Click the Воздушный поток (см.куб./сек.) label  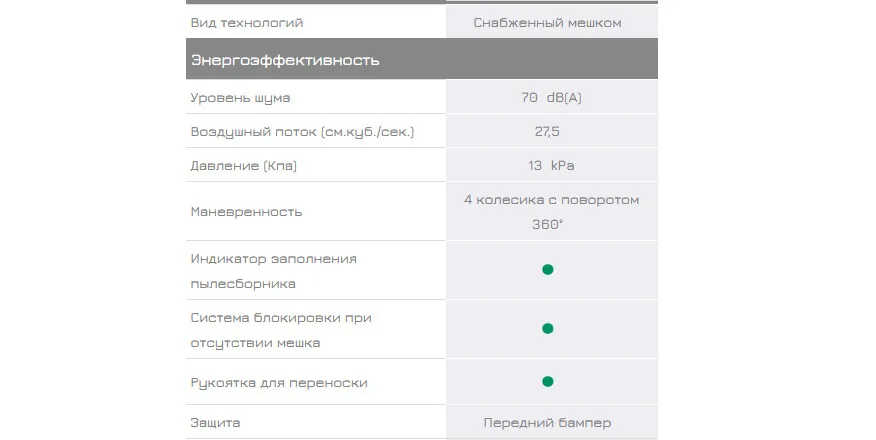(x=302, y=132)
